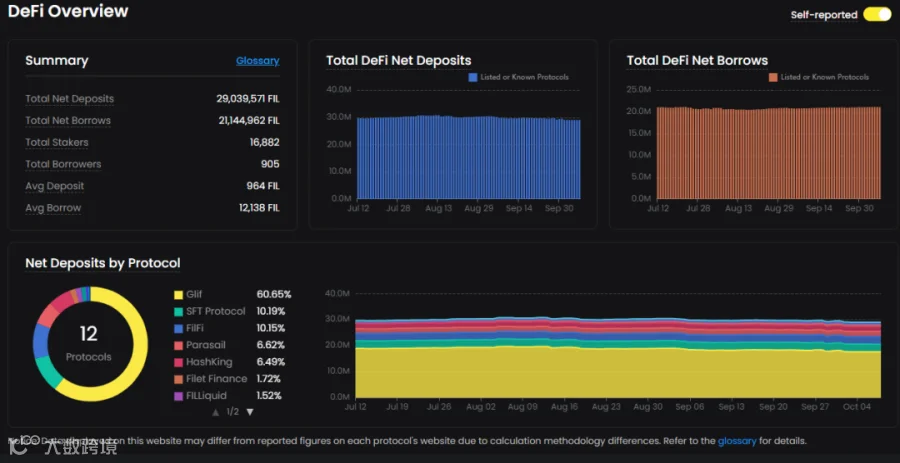The image size is (900, 463).
Task: Go to the previous legend page arrow
Action: click(x=216, y=412)
